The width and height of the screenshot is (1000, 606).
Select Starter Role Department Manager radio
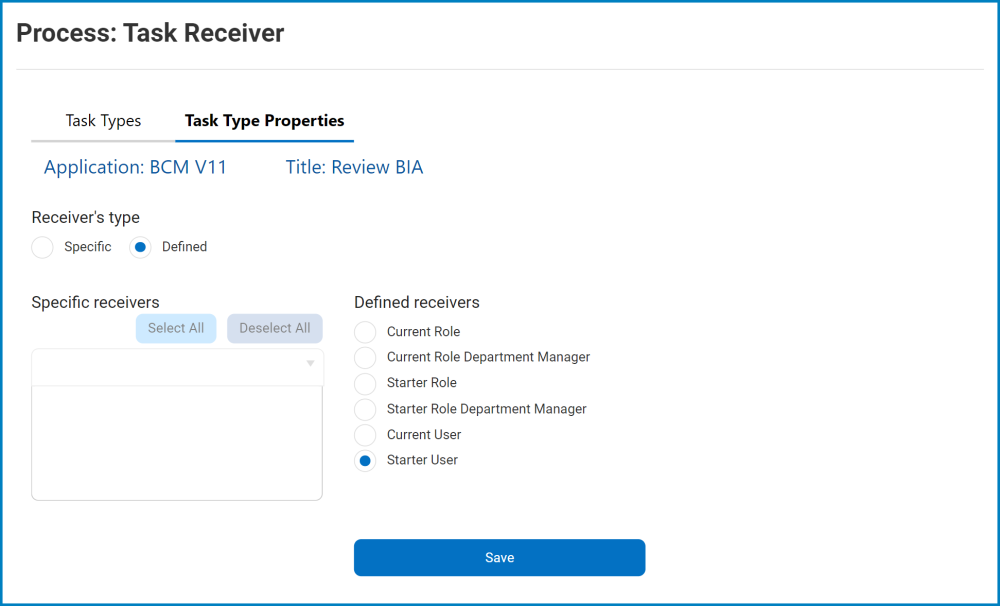point(366,409)
